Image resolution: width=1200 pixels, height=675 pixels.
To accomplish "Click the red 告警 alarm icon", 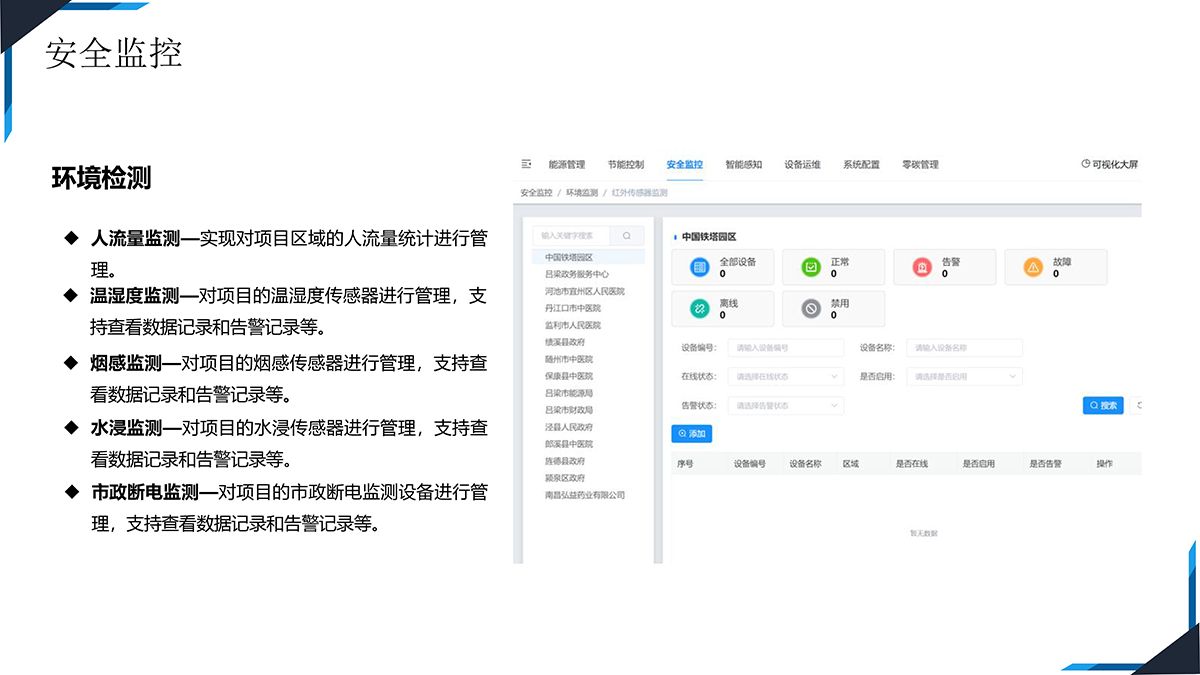I will click(922, 268).
